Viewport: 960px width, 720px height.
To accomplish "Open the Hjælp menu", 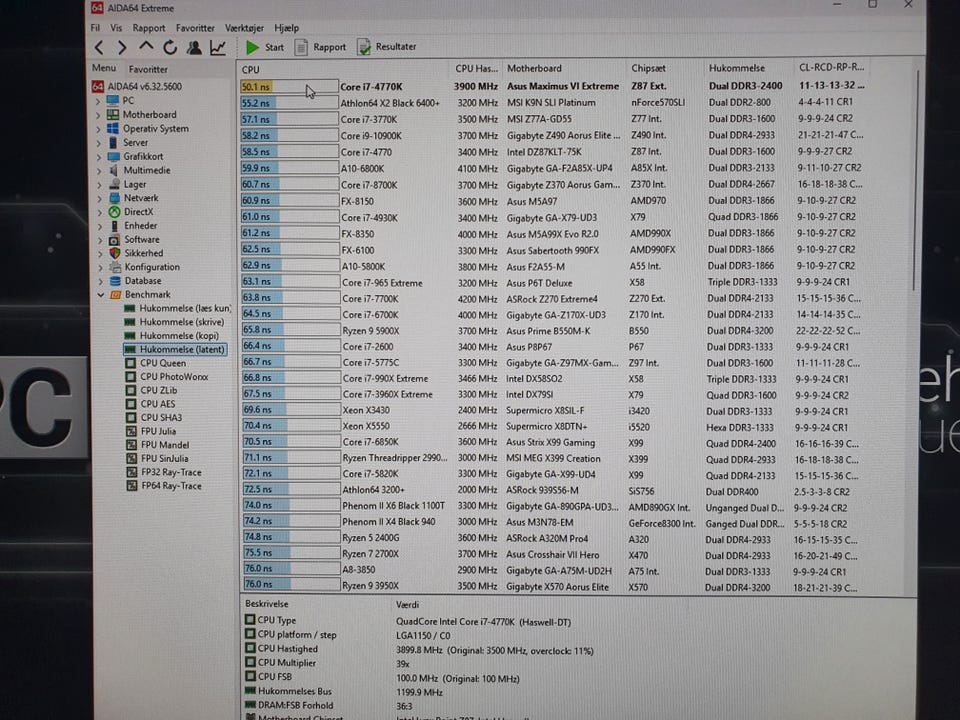I will [x=287, y=28].
